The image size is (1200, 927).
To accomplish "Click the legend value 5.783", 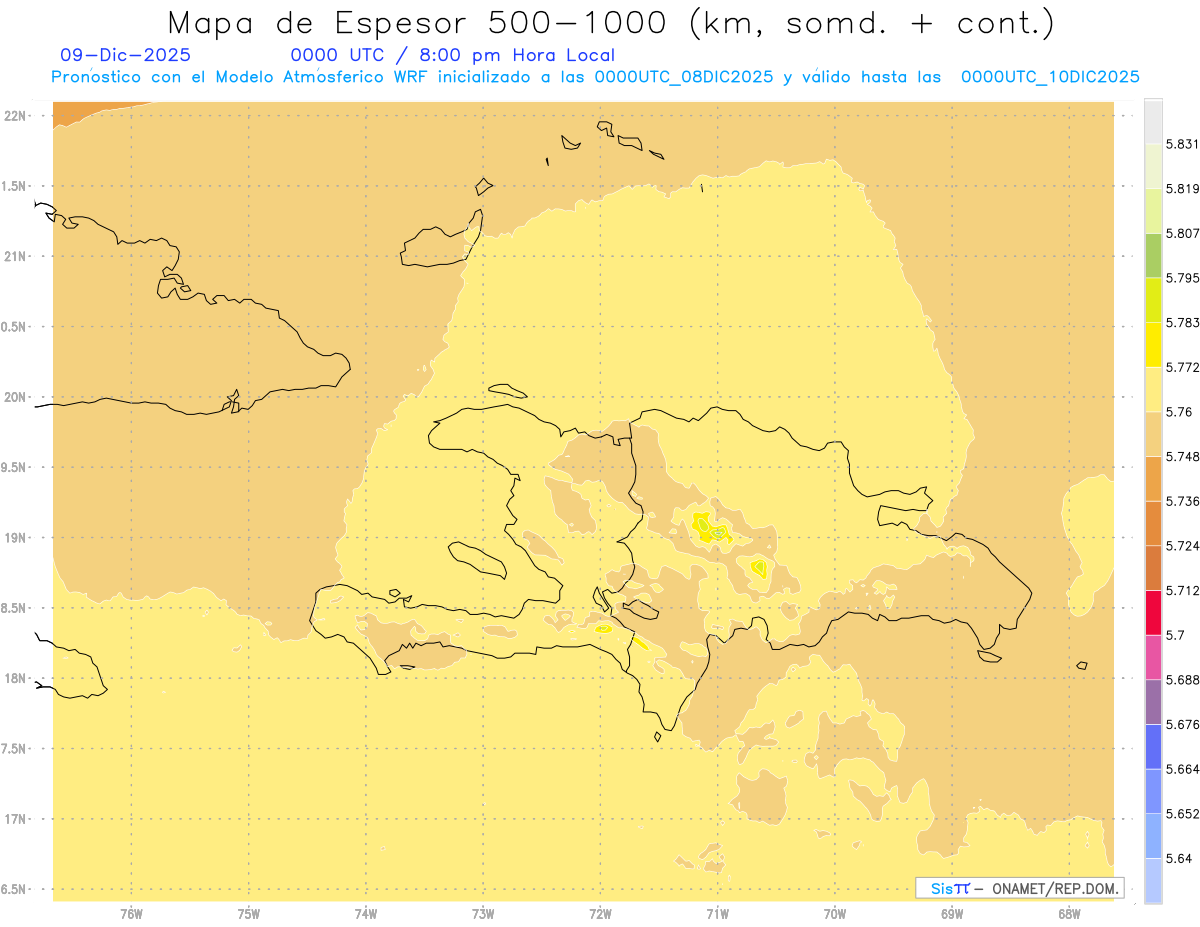I will coord(1182,322).
